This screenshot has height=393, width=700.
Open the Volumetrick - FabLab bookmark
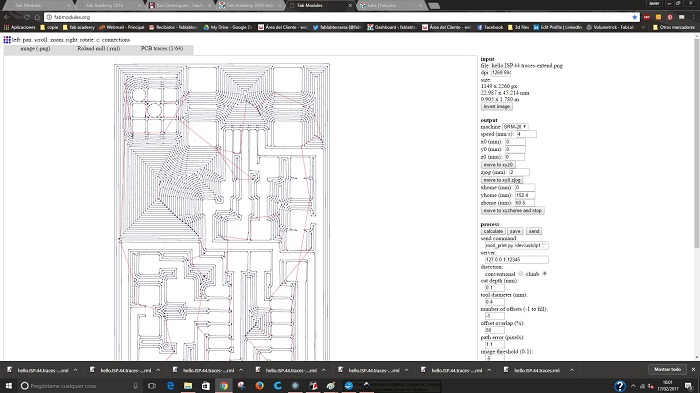coord(610,27)
